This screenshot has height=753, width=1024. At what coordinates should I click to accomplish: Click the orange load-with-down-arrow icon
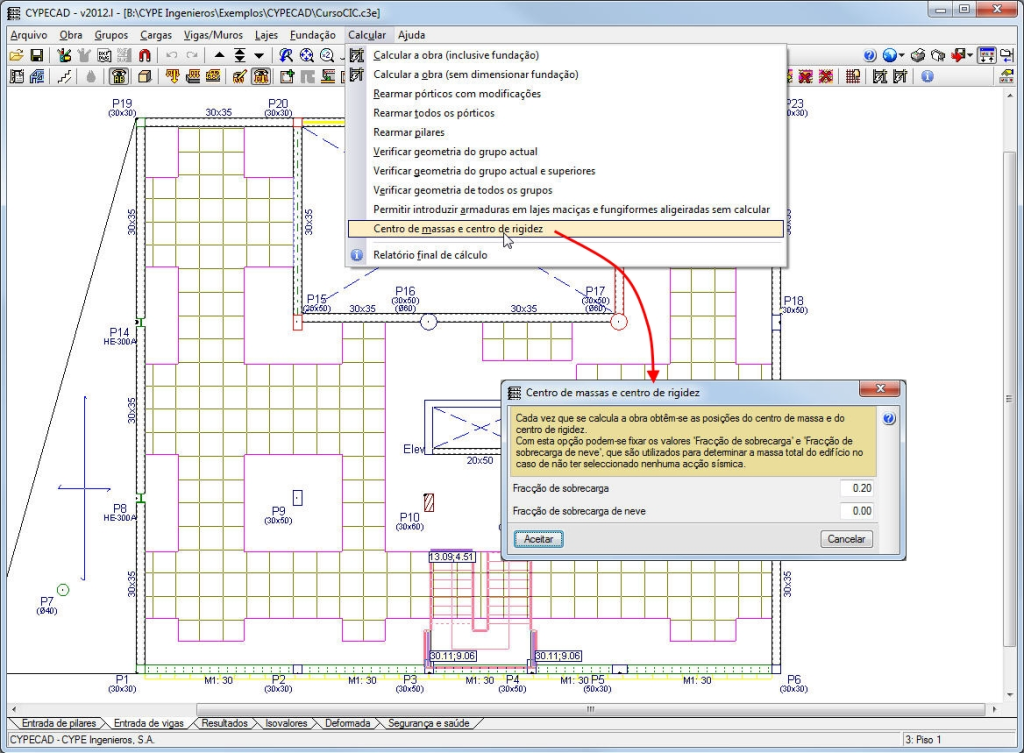[x=172, y=76]
